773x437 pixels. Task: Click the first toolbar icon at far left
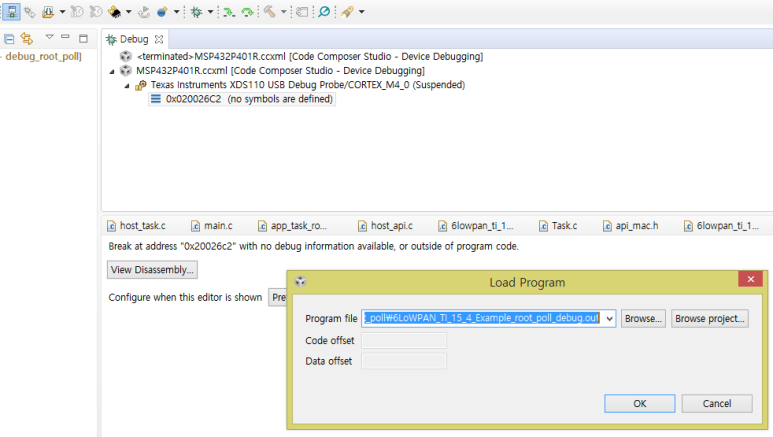11,12
